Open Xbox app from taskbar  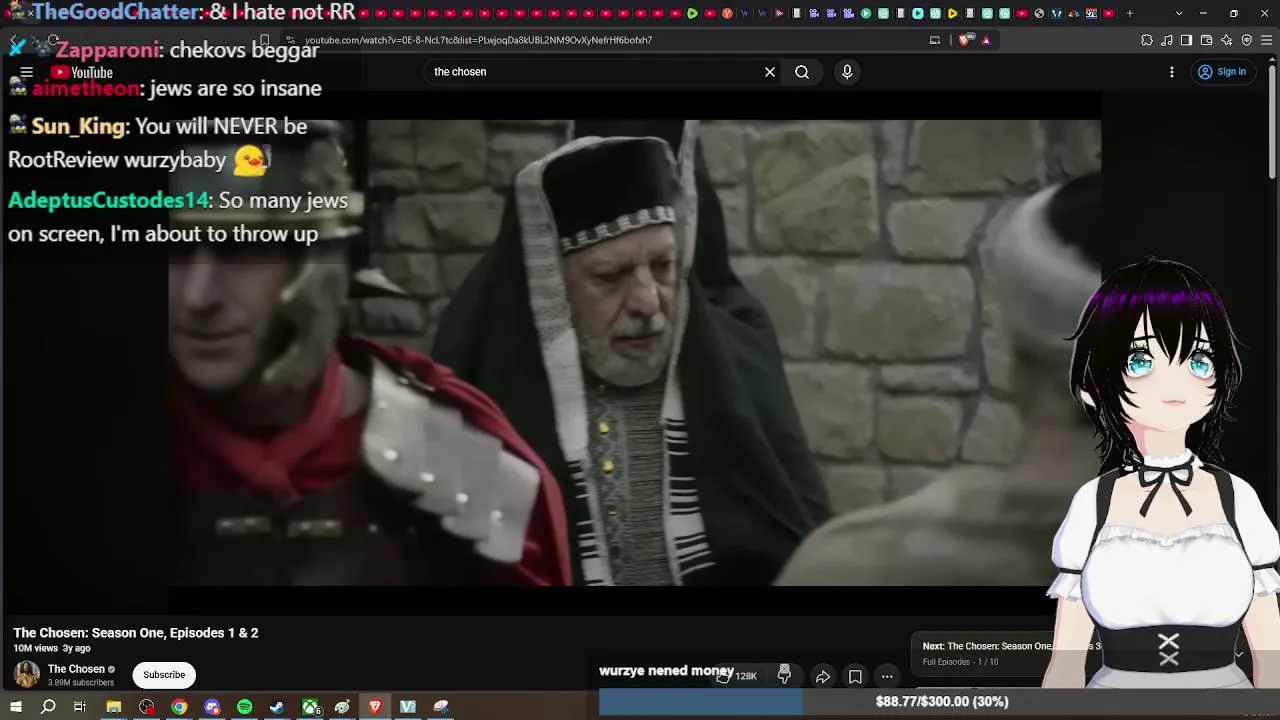pyautogui.click(x=311, y=707)
